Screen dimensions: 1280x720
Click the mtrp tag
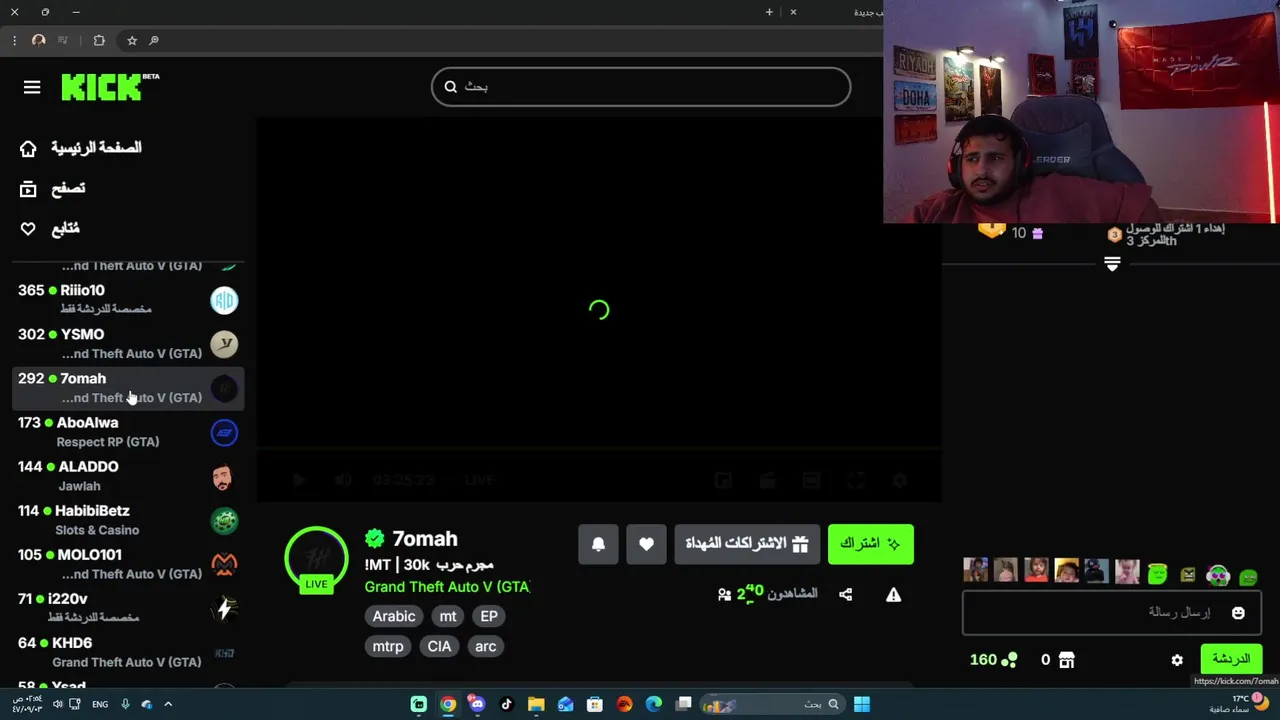pyautogui.click(x=388, y=646)
